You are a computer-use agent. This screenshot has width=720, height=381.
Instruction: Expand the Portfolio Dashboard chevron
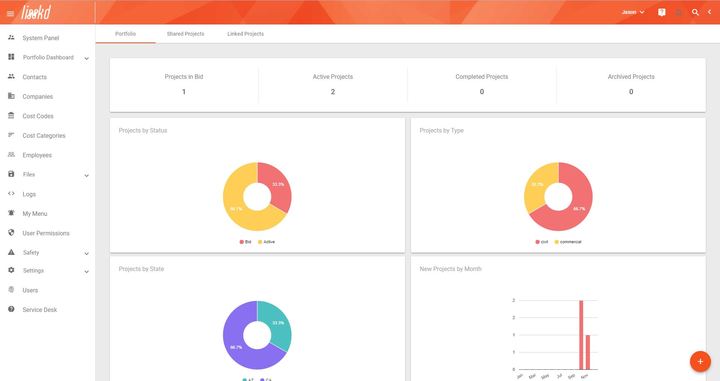(x=86, y=58)
